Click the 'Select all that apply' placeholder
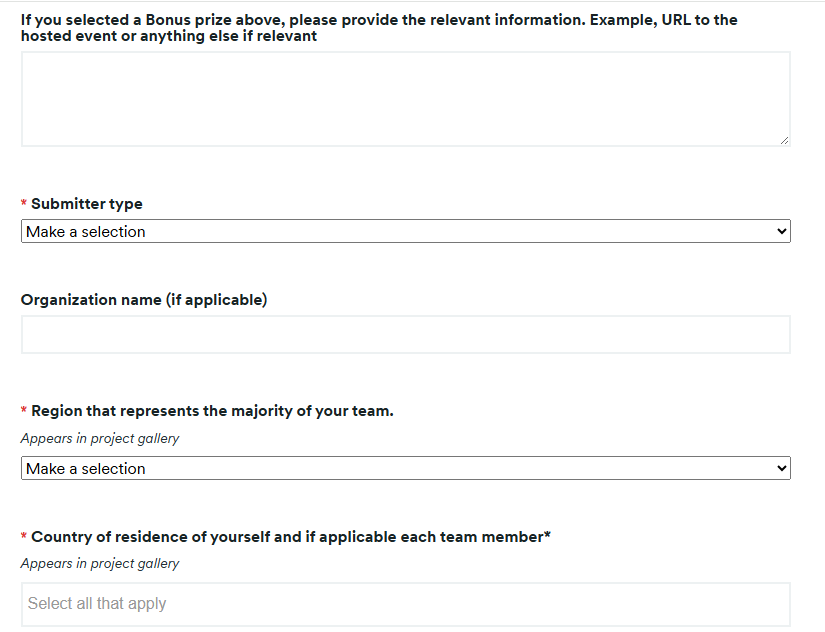825x632 pixels. click(x=97, y=603)
